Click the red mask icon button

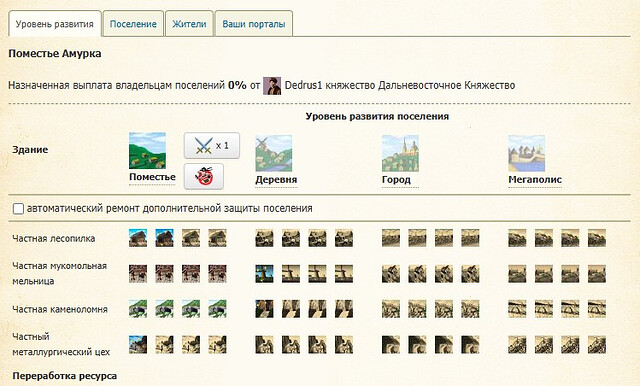coord(204,176)
